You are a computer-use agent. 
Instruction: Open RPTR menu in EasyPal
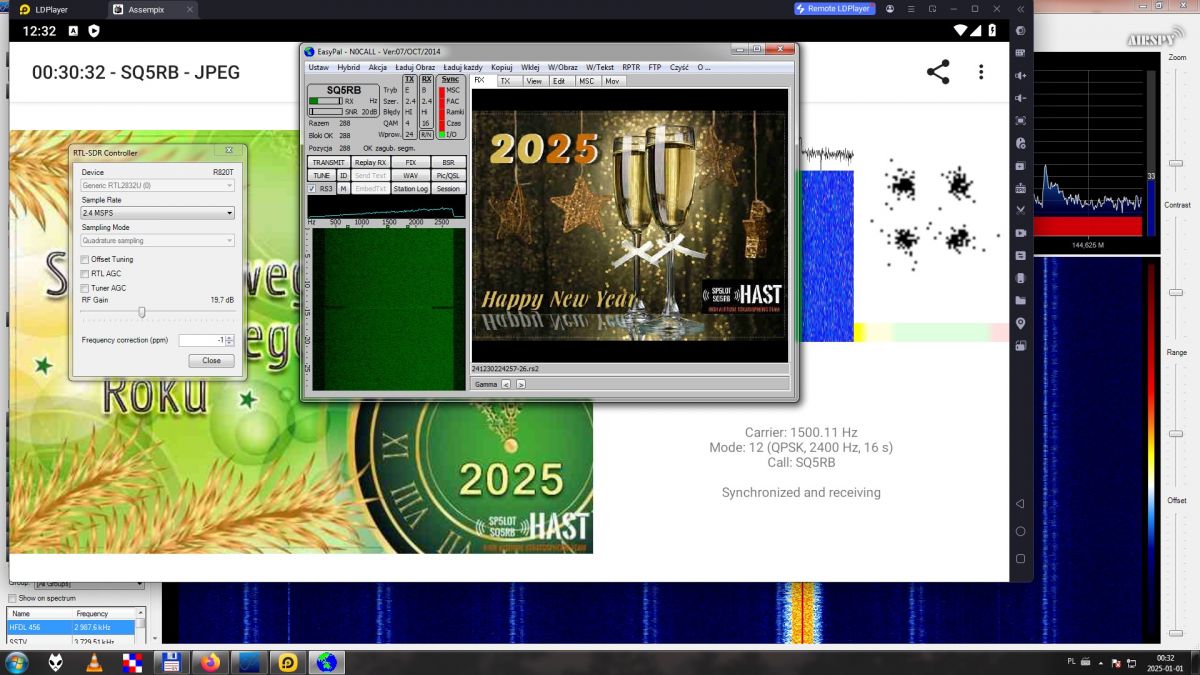pyautogui.click(x=631, y=67)
